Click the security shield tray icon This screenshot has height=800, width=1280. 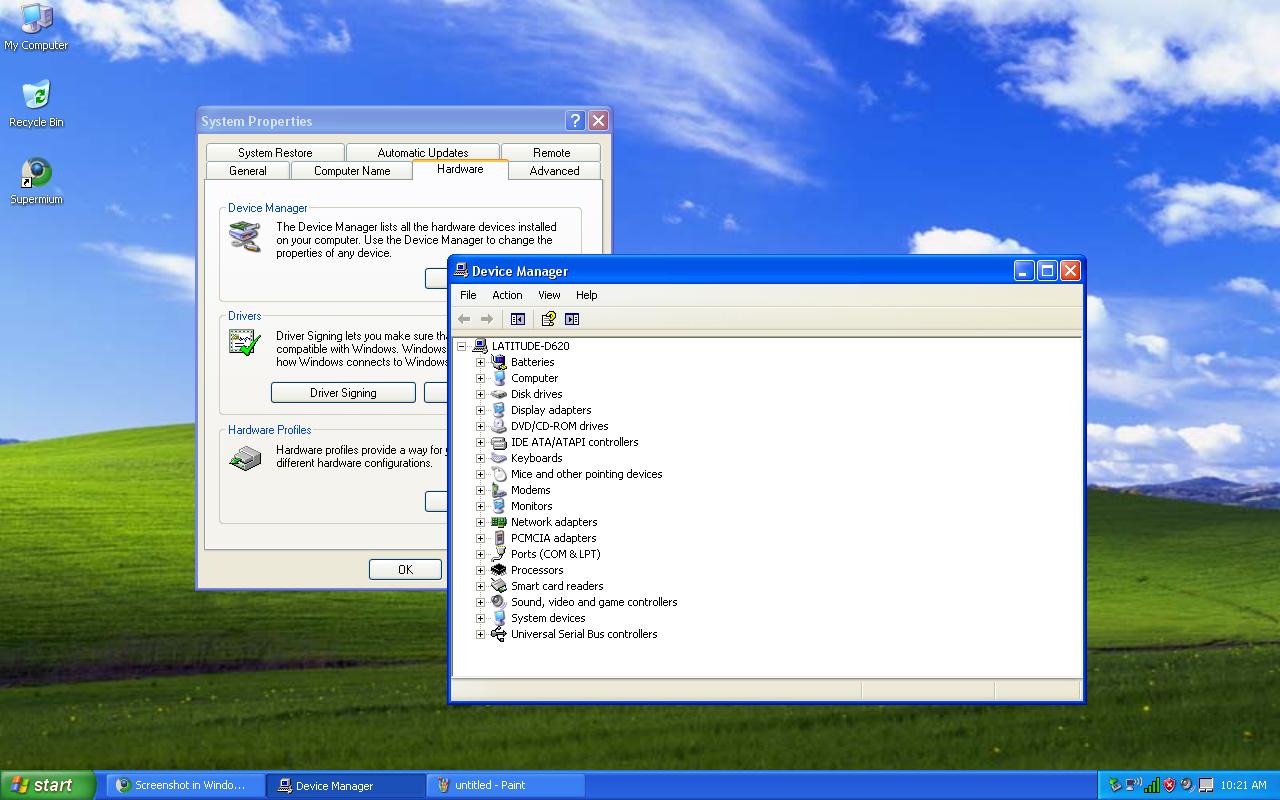coord(1169,785)
